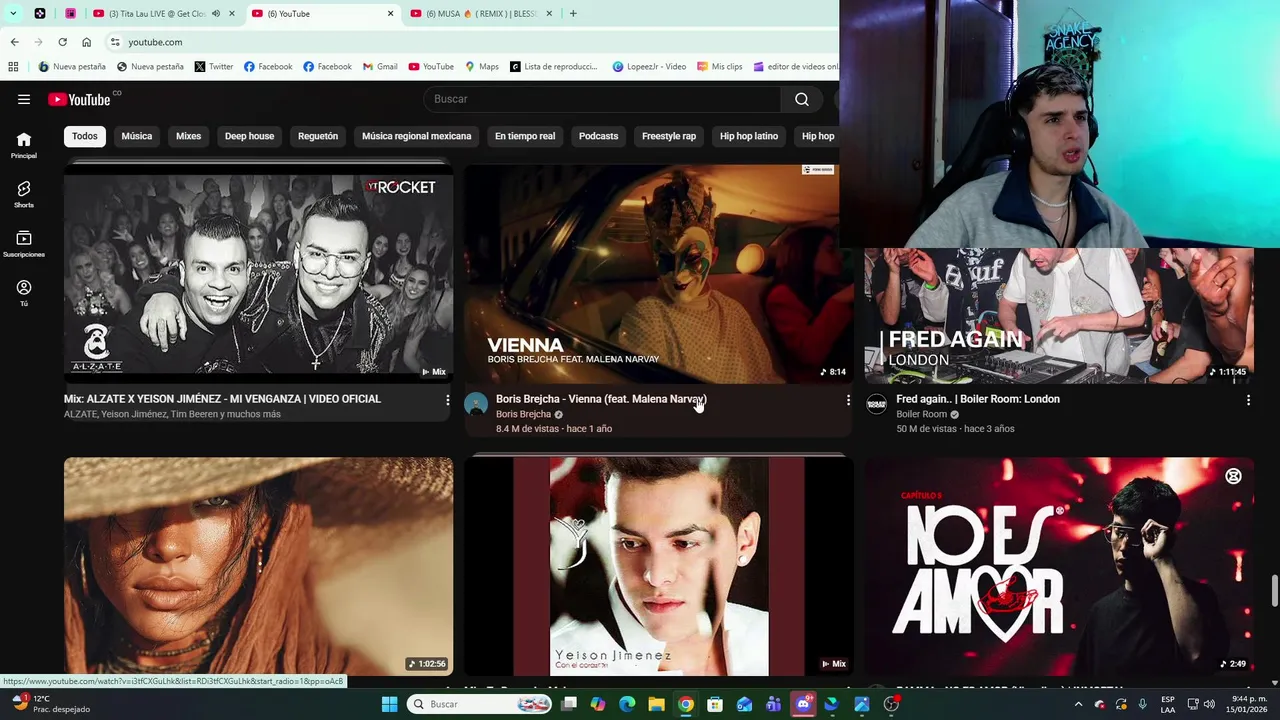1280x720 pixels.
Task: Open volume control in the system tray
Action: pyautogui.click(x=1211, y=704)
